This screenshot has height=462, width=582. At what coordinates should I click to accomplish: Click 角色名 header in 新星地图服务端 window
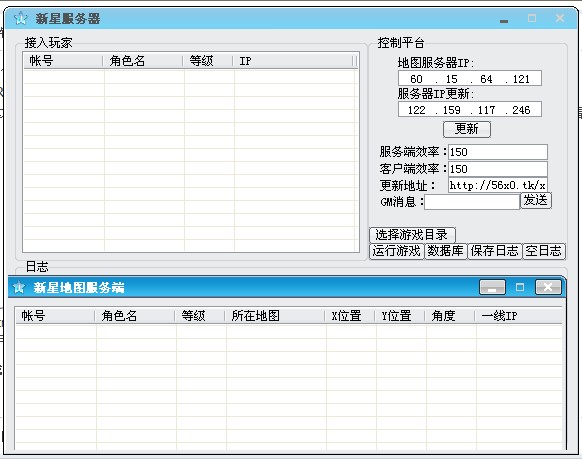pyautogui.click(x=135, y=316)
